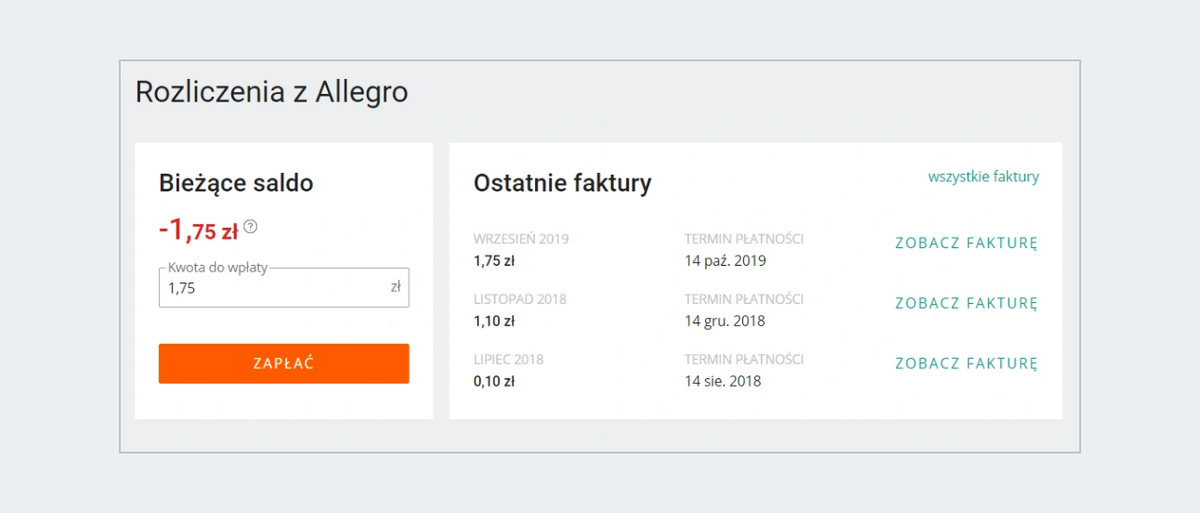Open ZOBACZ FAKTURĘ for Listopad 2018
Screen dimensions: 1200x513
pos(966,303)
